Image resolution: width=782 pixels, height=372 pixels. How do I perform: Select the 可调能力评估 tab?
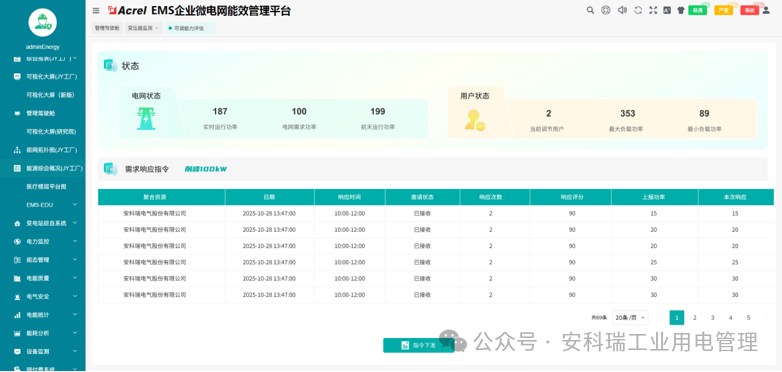189,28
